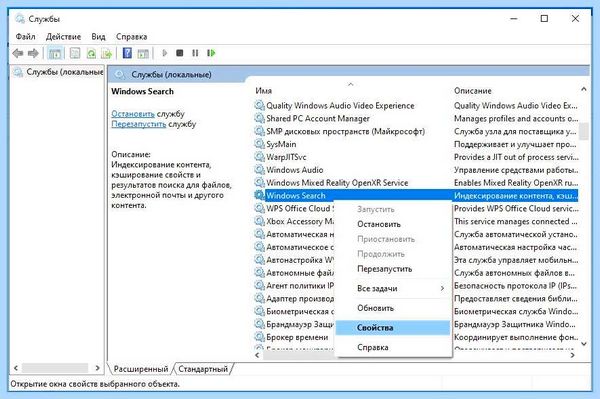Viewport: 600px width, 399px height.
Task: Click the Службы title bar app icon
Action: (x=20, y=19)
